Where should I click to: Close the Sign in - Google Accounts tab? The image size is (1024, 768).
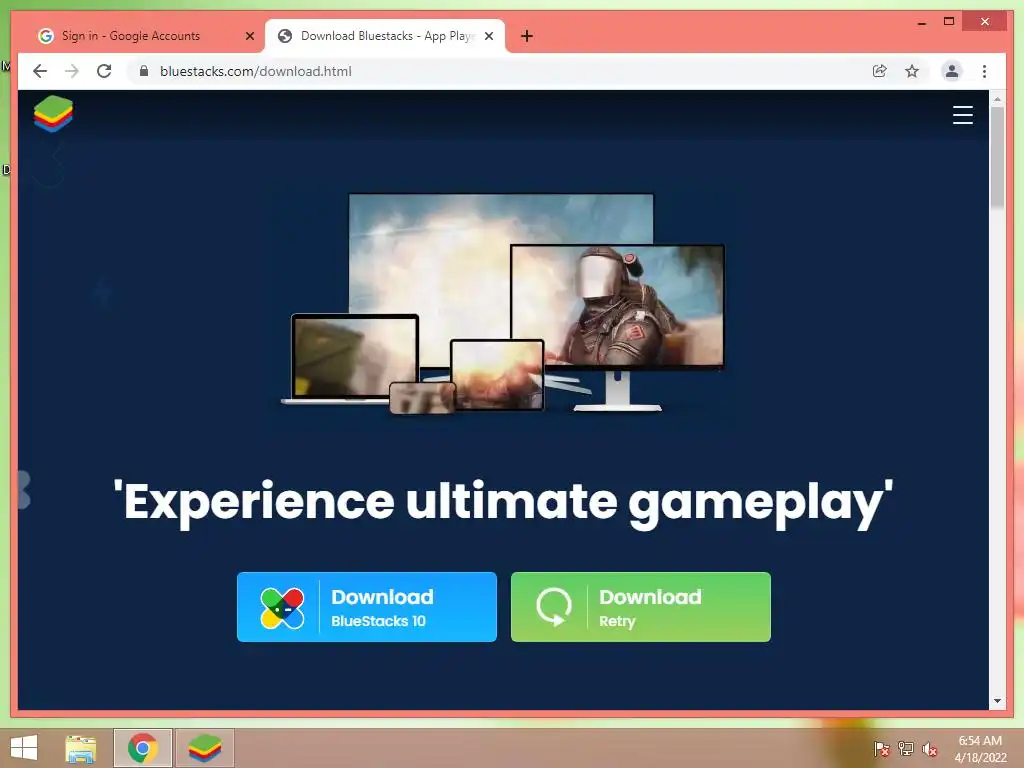(249, 36)
